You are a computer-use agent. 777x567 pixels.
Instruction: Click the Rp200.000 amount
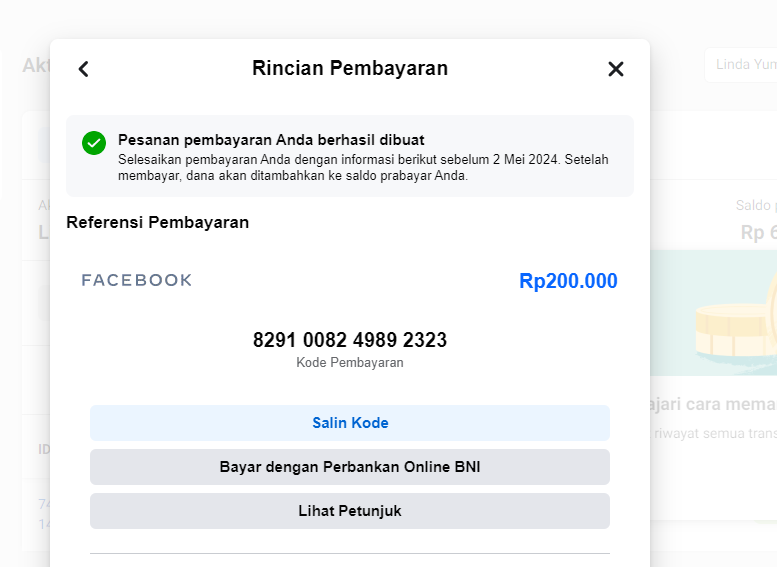point(568,281)
